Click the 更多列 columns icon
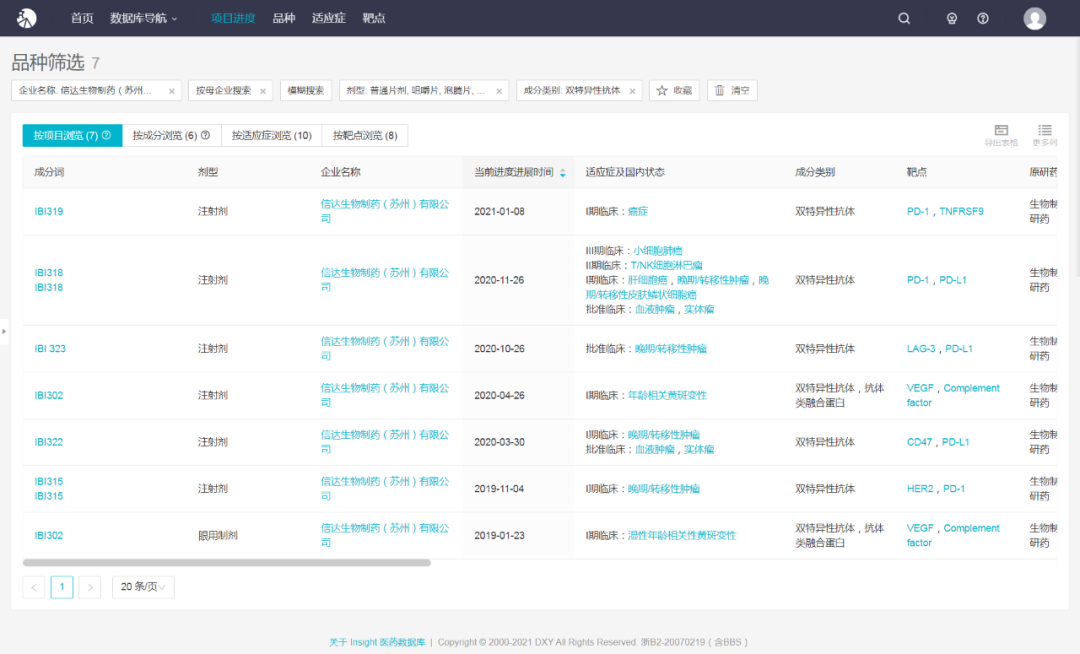 (1044, 135)
